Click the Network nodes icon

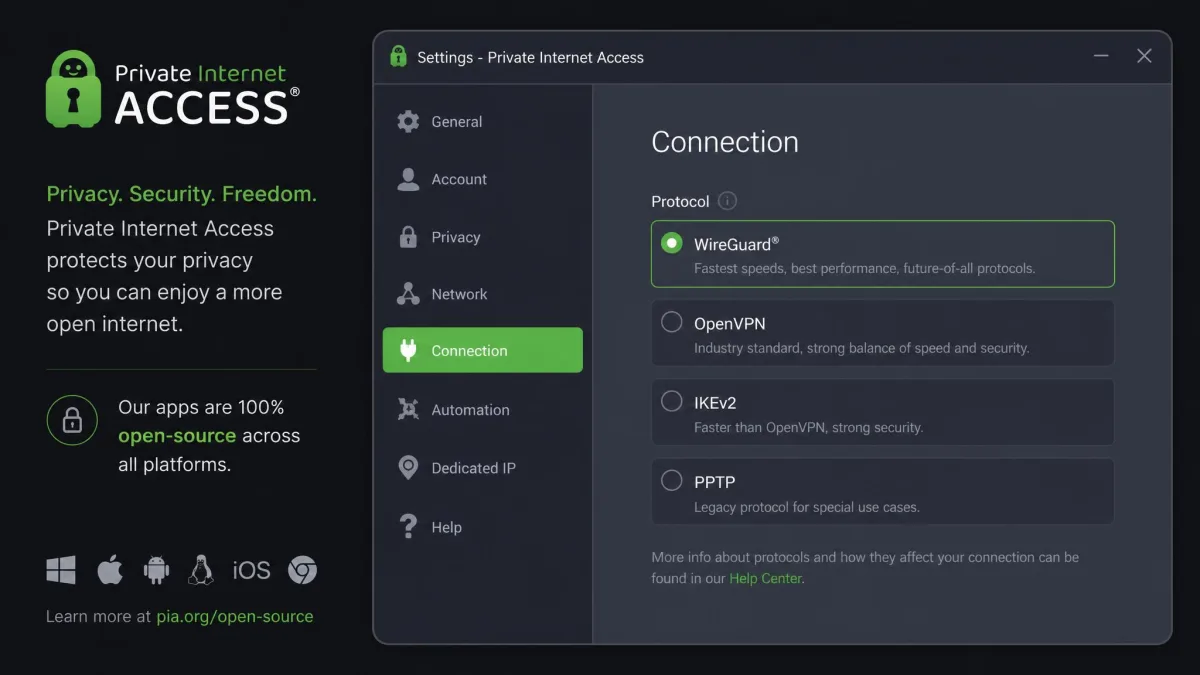point(408,294)
